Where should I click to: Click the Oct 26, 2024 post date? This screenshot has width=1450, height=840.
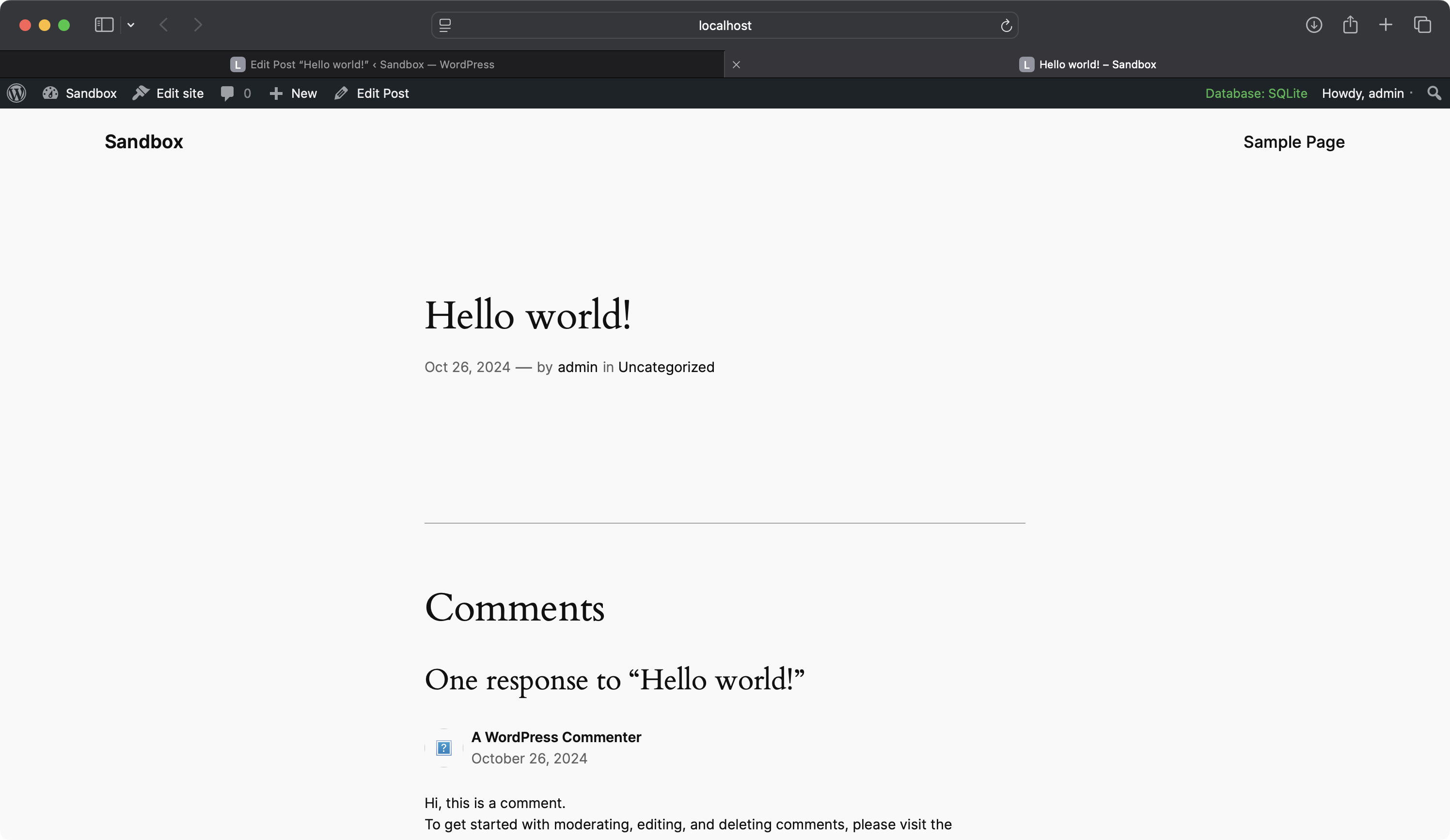click(x=467, y=367)
